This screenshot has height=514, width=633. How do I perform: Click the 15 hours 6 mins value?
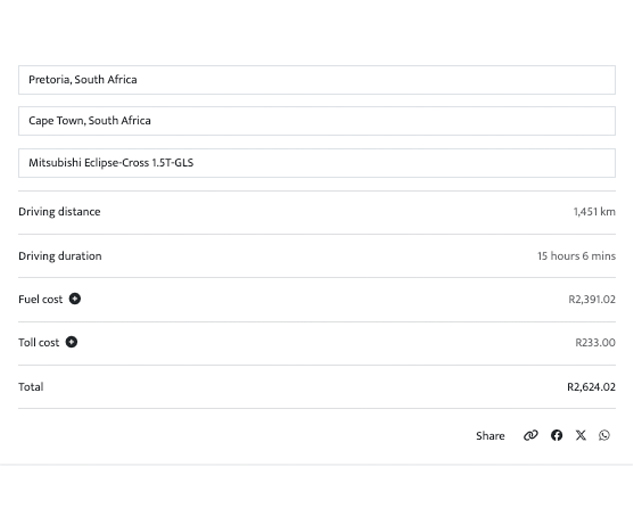click(x=576, y=256)
